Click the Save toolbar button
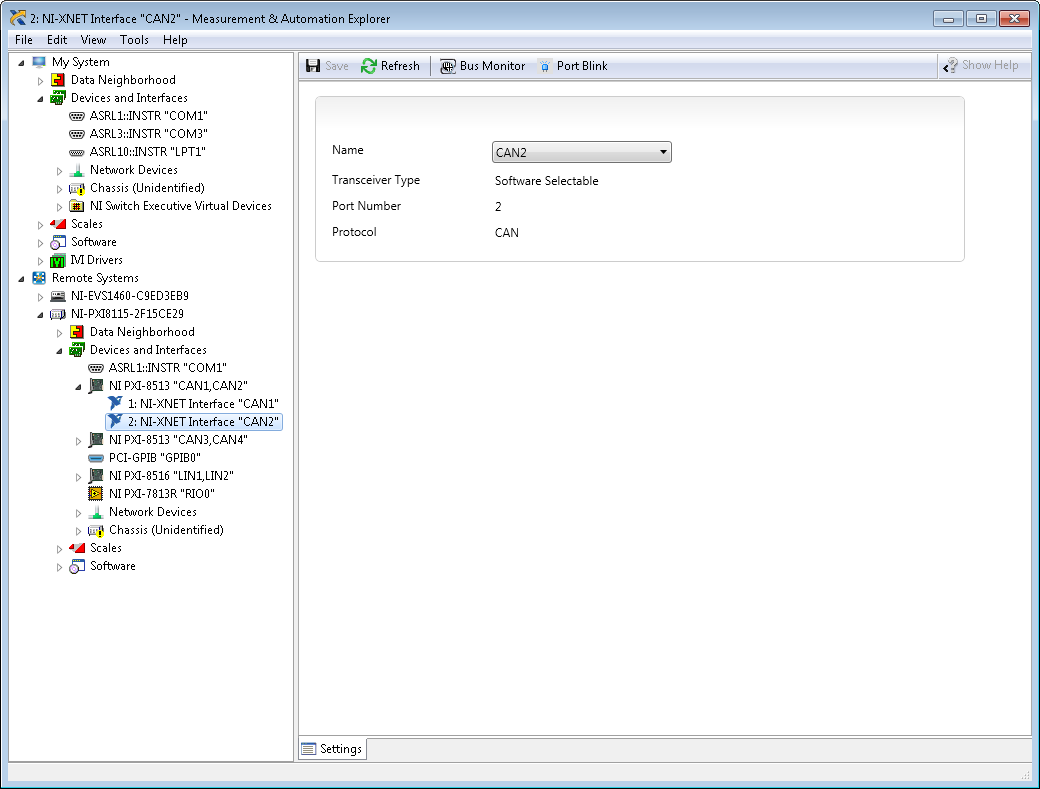The height and width of the screenshot is (789, 1040). coord(327,66)
